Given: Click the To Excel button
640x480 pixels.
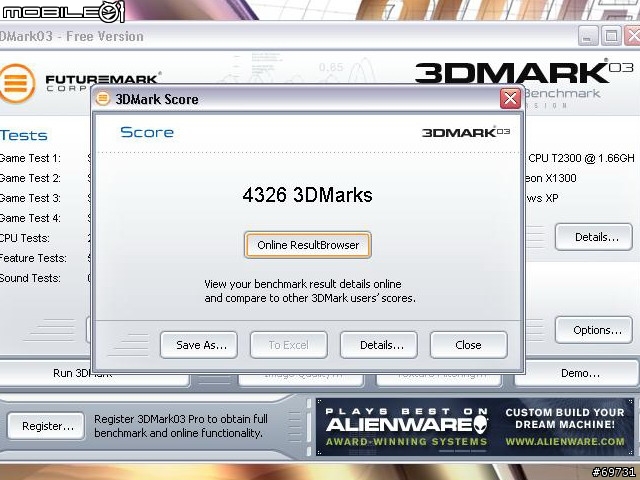Looking at the screenshot, I should point(289,345).
